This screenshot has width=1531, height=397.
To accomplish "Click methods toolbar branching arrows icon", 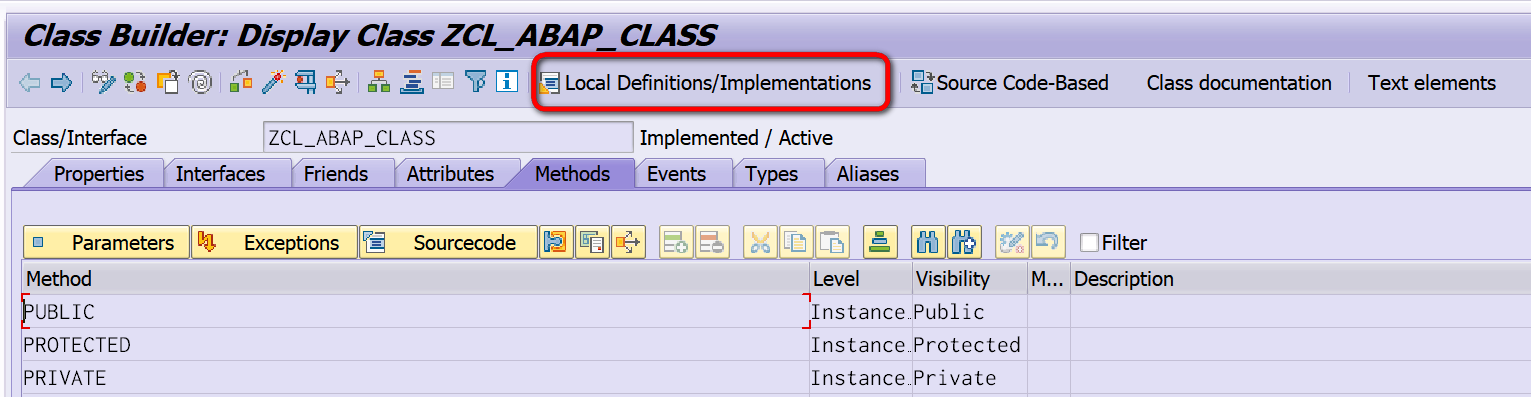I will pos(629,242).
